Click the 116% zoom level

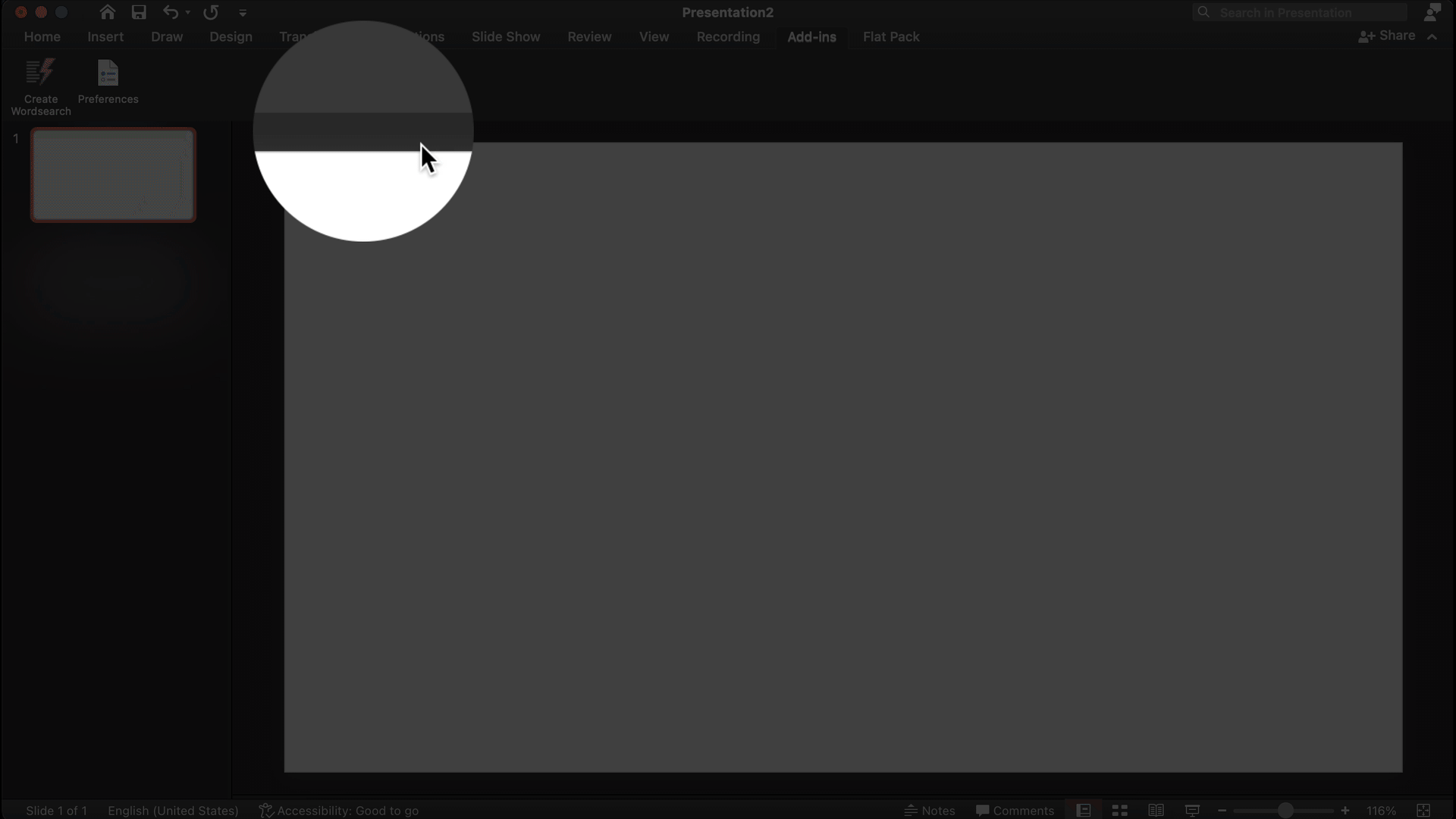tap(1381, 811)
